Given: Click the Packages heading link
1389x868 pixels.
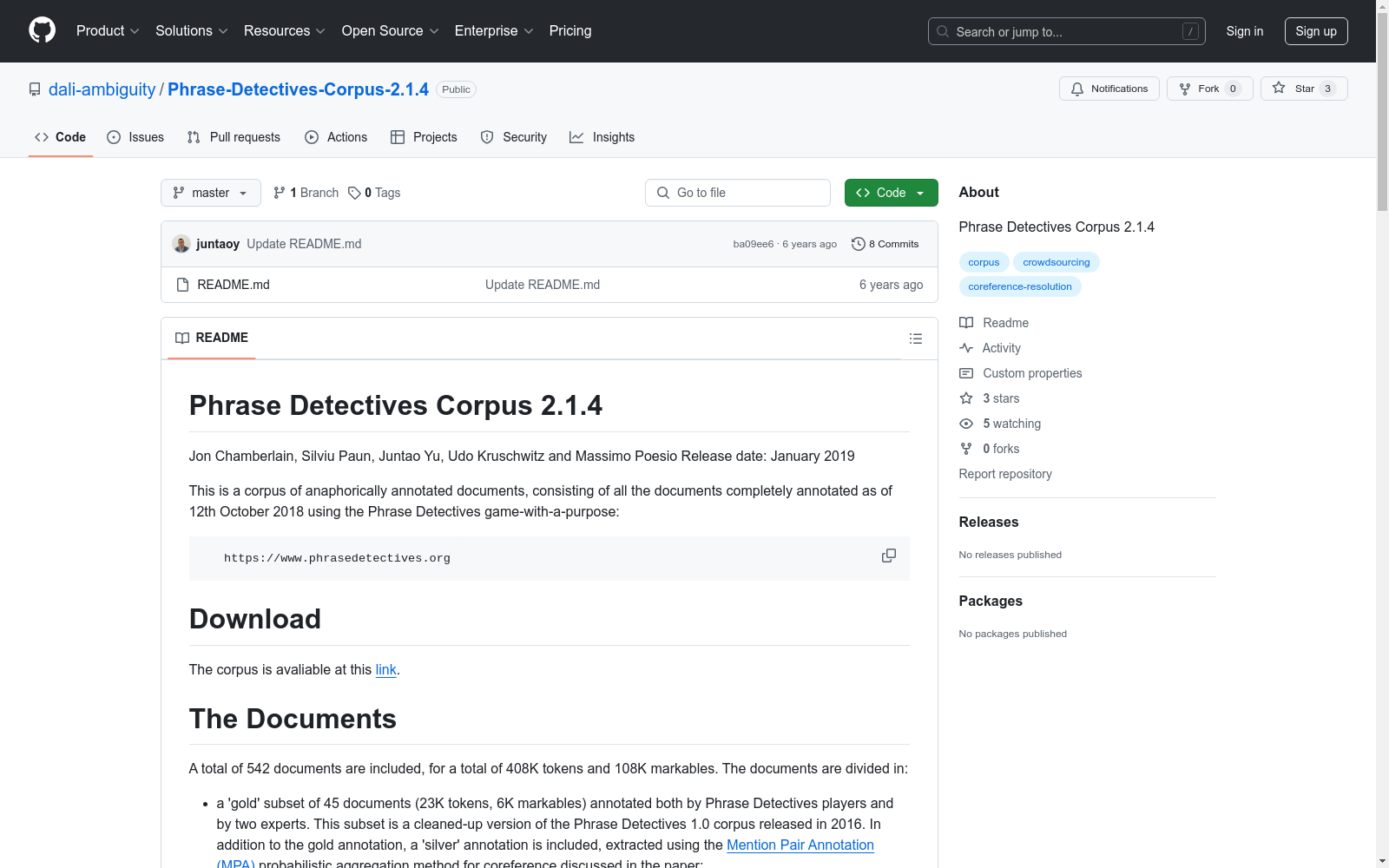Looking at the screenshot, I should pos(991,601).
